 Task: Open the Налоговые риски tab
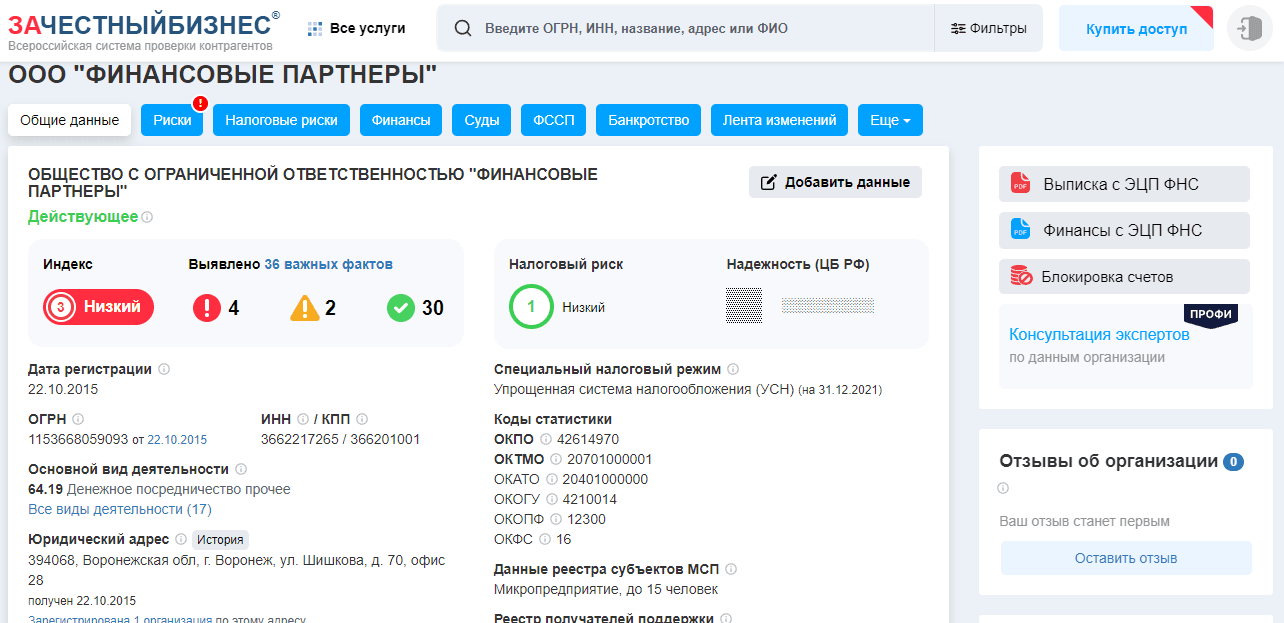pyautogui.click(x=281, y=120)
